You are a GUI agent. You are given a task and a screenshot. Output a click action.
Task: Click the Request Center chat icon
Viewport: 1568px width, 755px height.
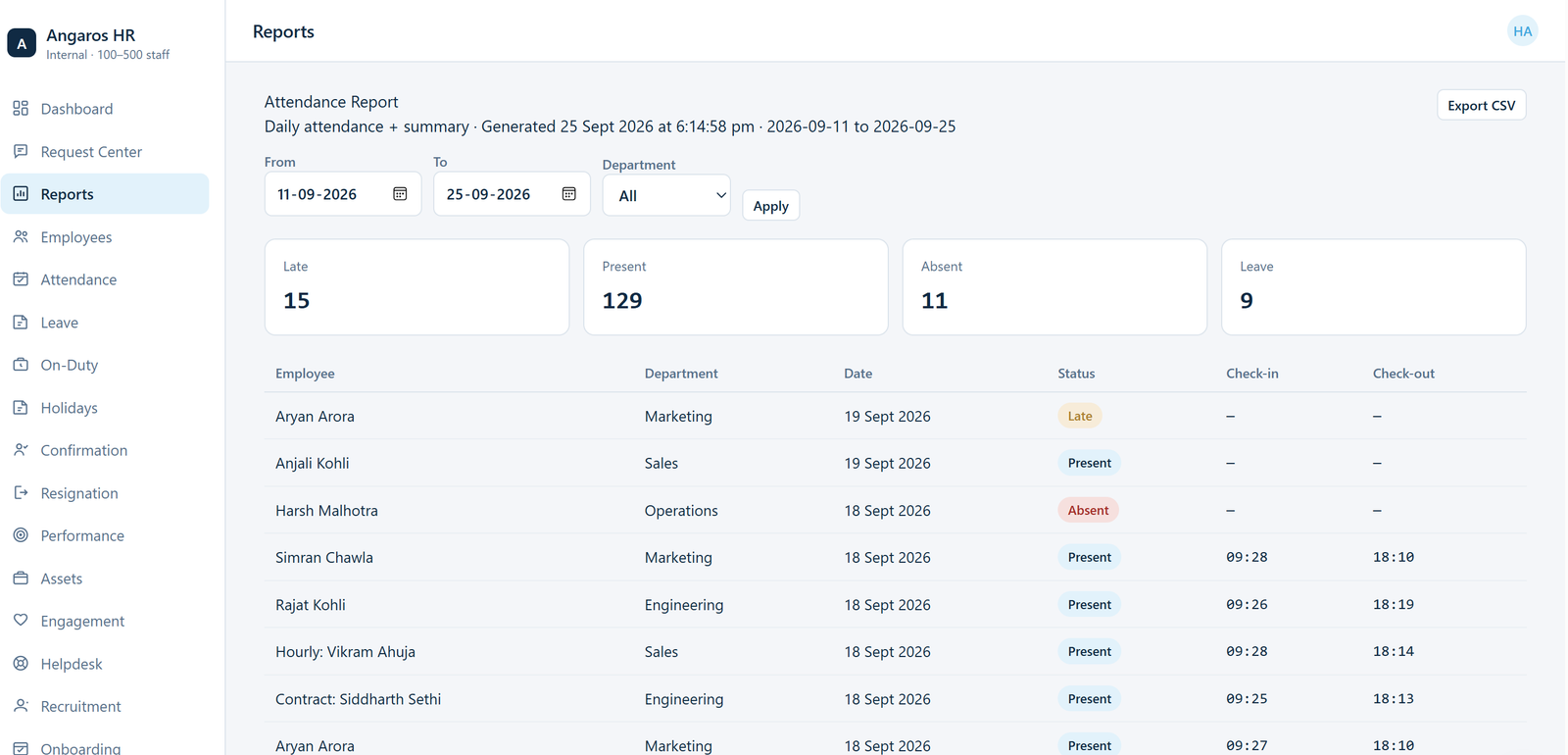coord(21,151)
